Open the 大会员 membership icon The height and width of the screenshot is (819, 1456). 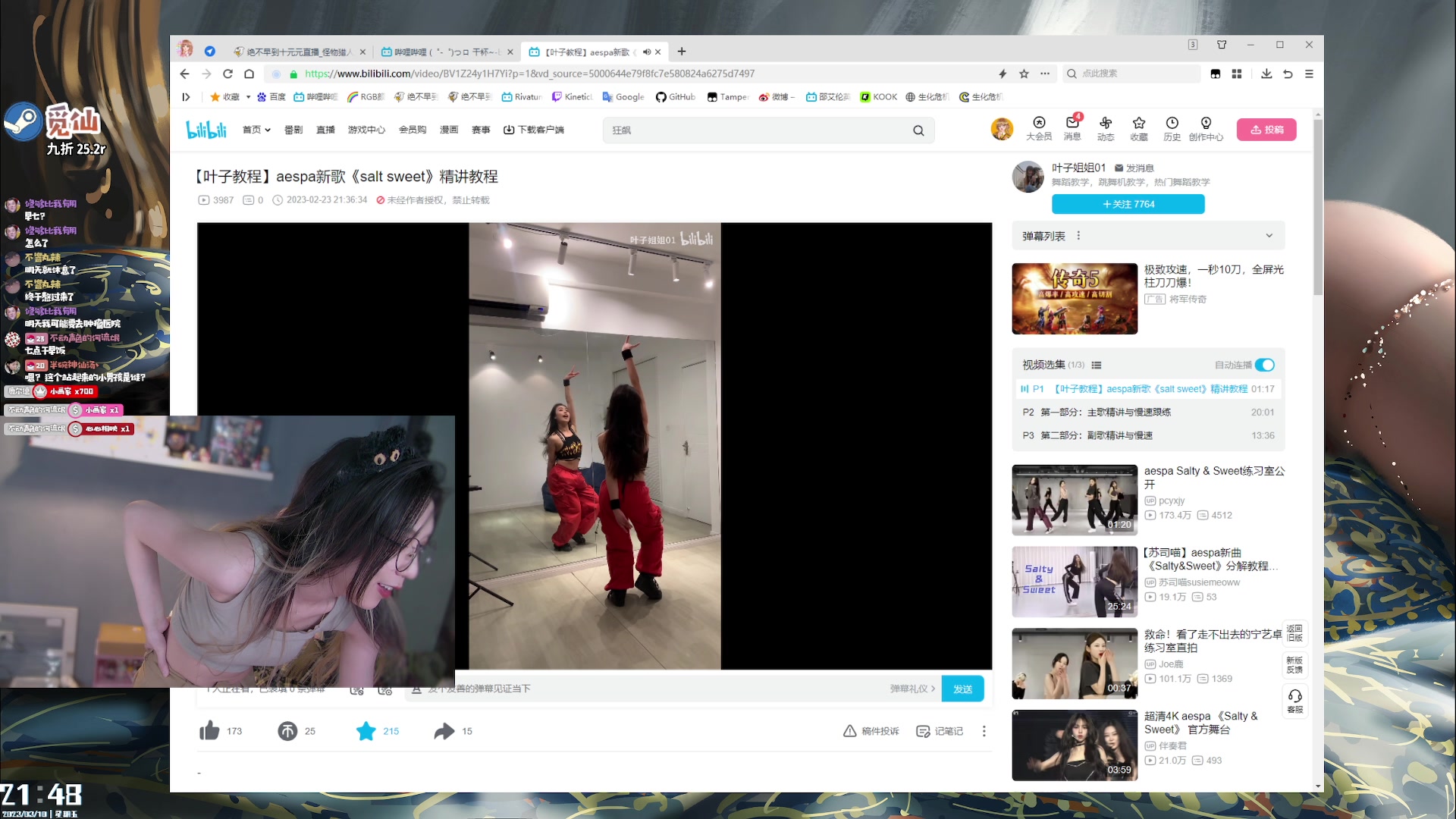click(x=1039, y=128)
